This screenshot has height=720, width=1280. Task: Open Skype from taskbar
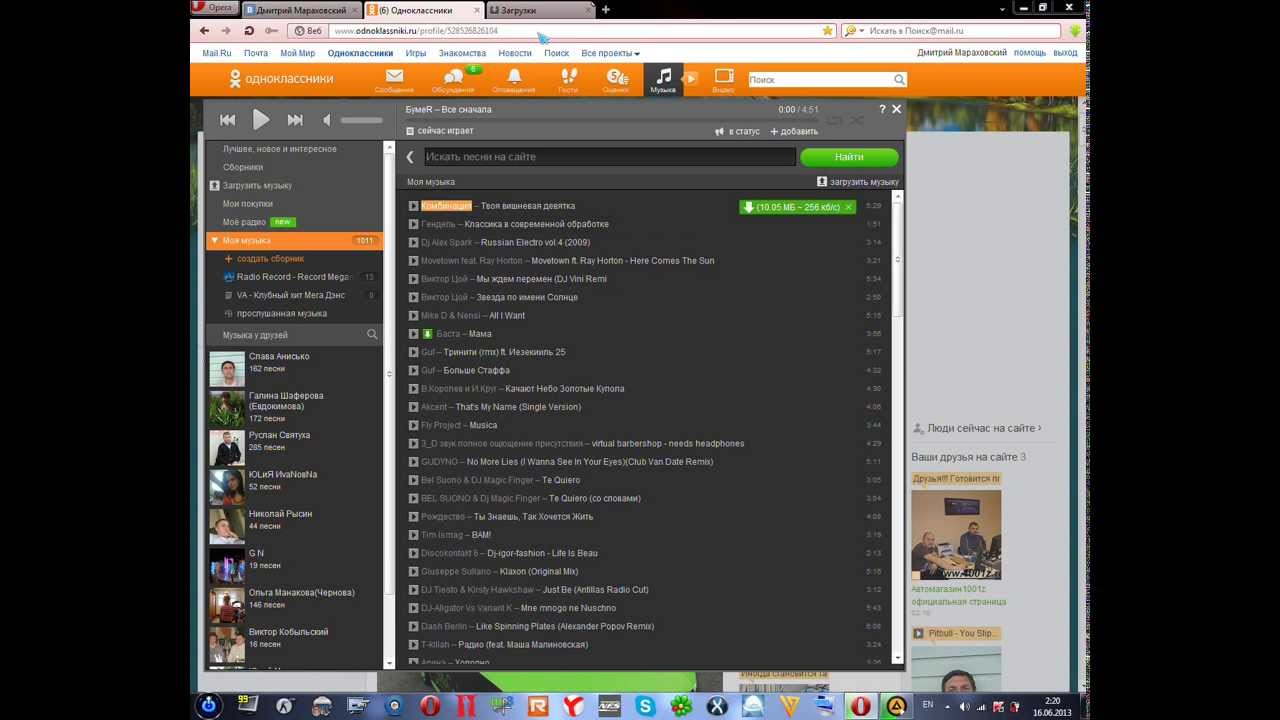(x=645, y=707)
